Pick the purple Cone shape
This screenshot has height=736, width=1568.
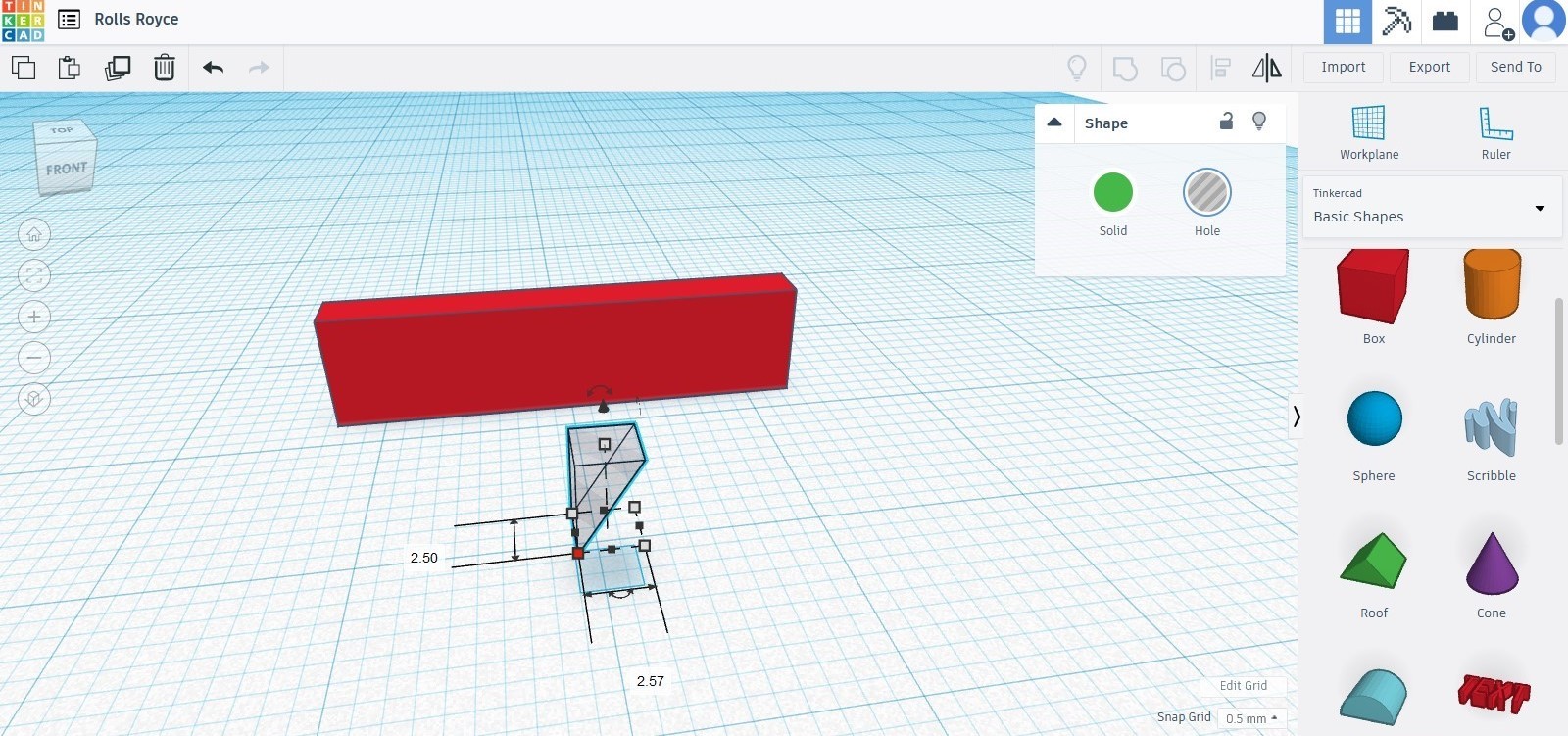coord(1493,563)
